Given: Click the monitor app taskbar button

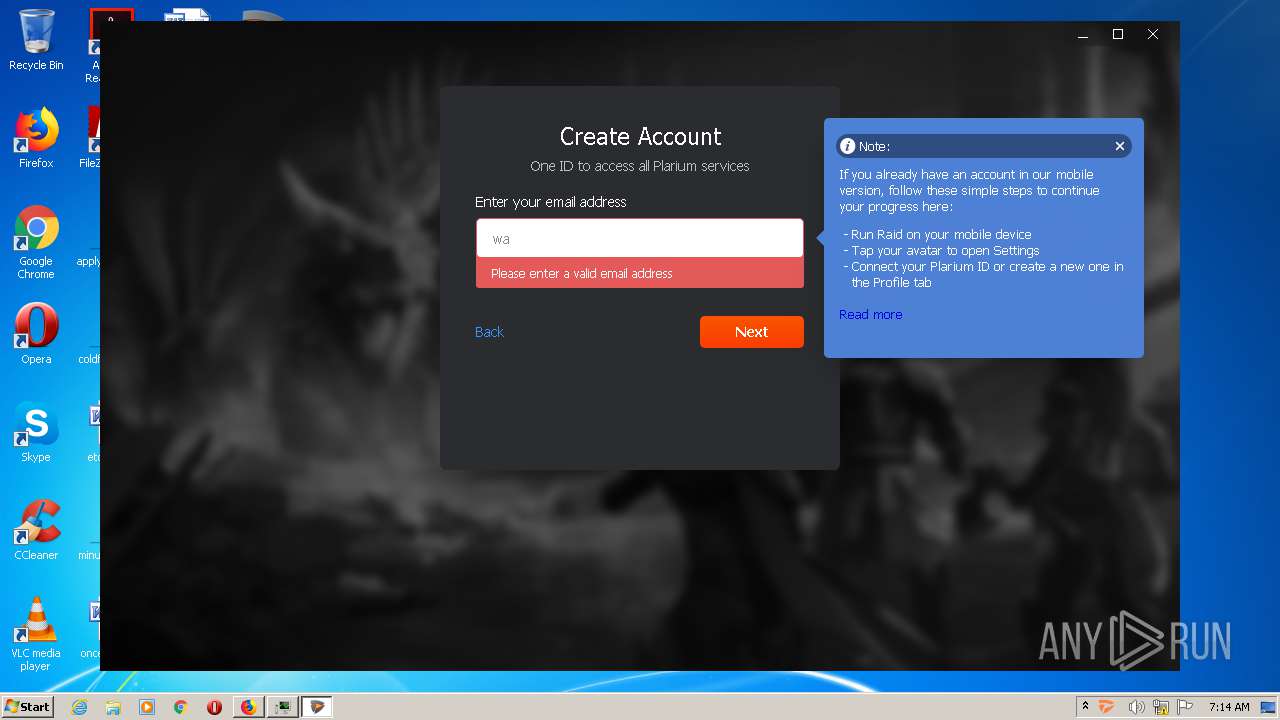Looking at the screenshot, I should click(284, 707).
